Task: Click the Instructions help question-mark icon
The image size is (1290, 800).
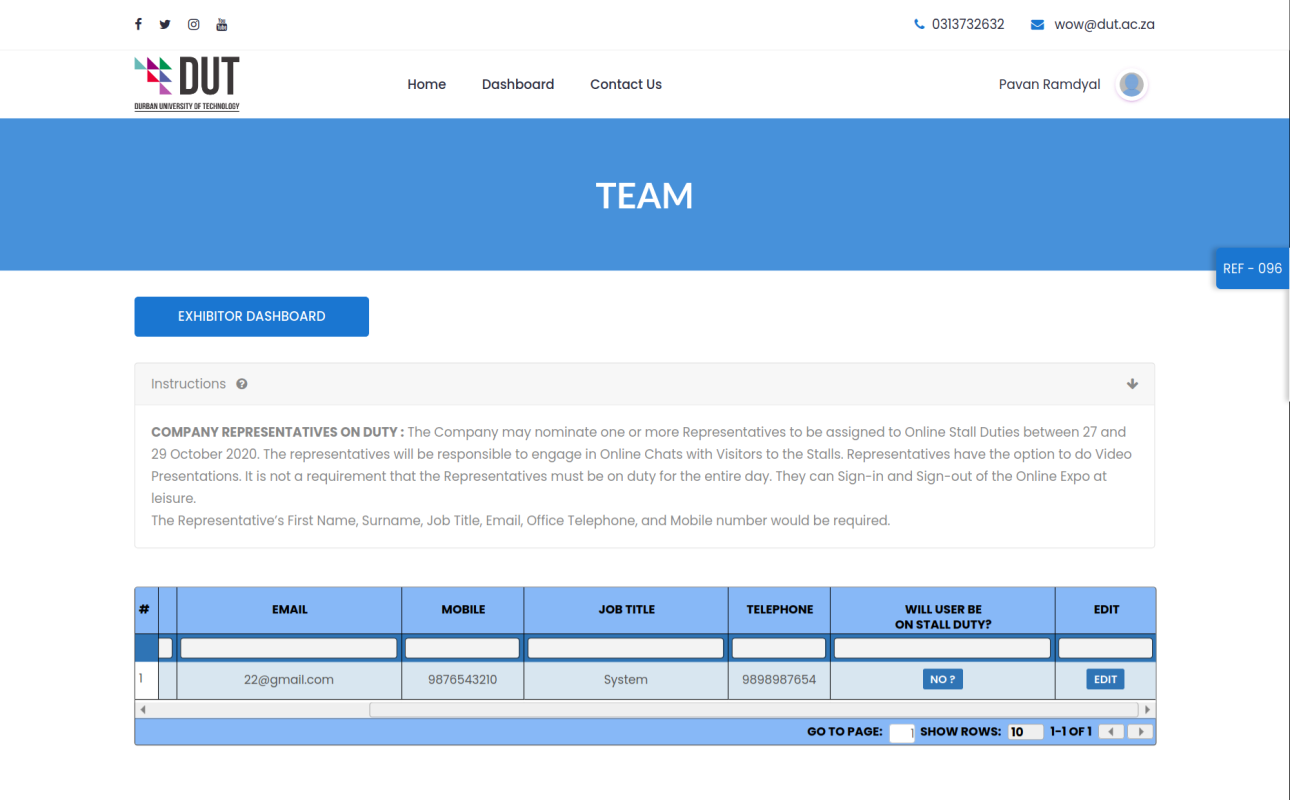Action: tap(242, 384)
